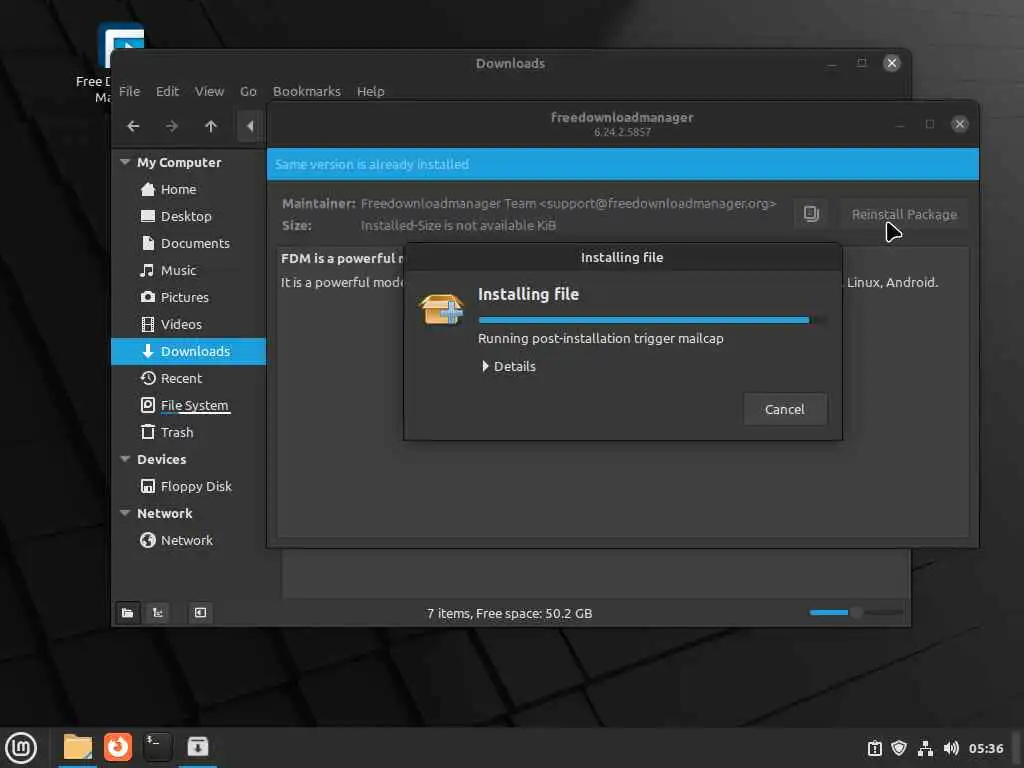Close the freedownloadmanager installer window
Image resolution: width=1024 pixels, height=768 pixels.
[959, 124]
